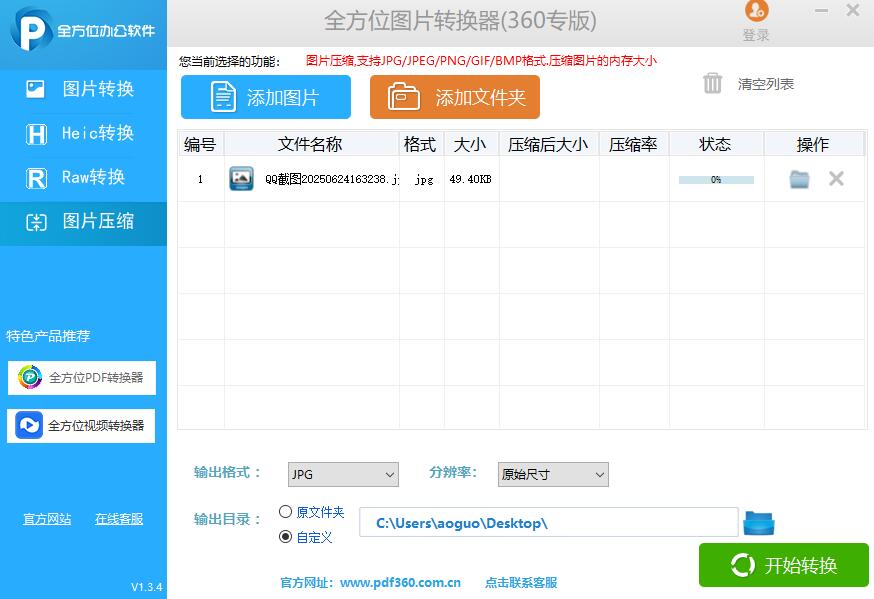Click the folder icon on 添加文件夹

[404, 96]
